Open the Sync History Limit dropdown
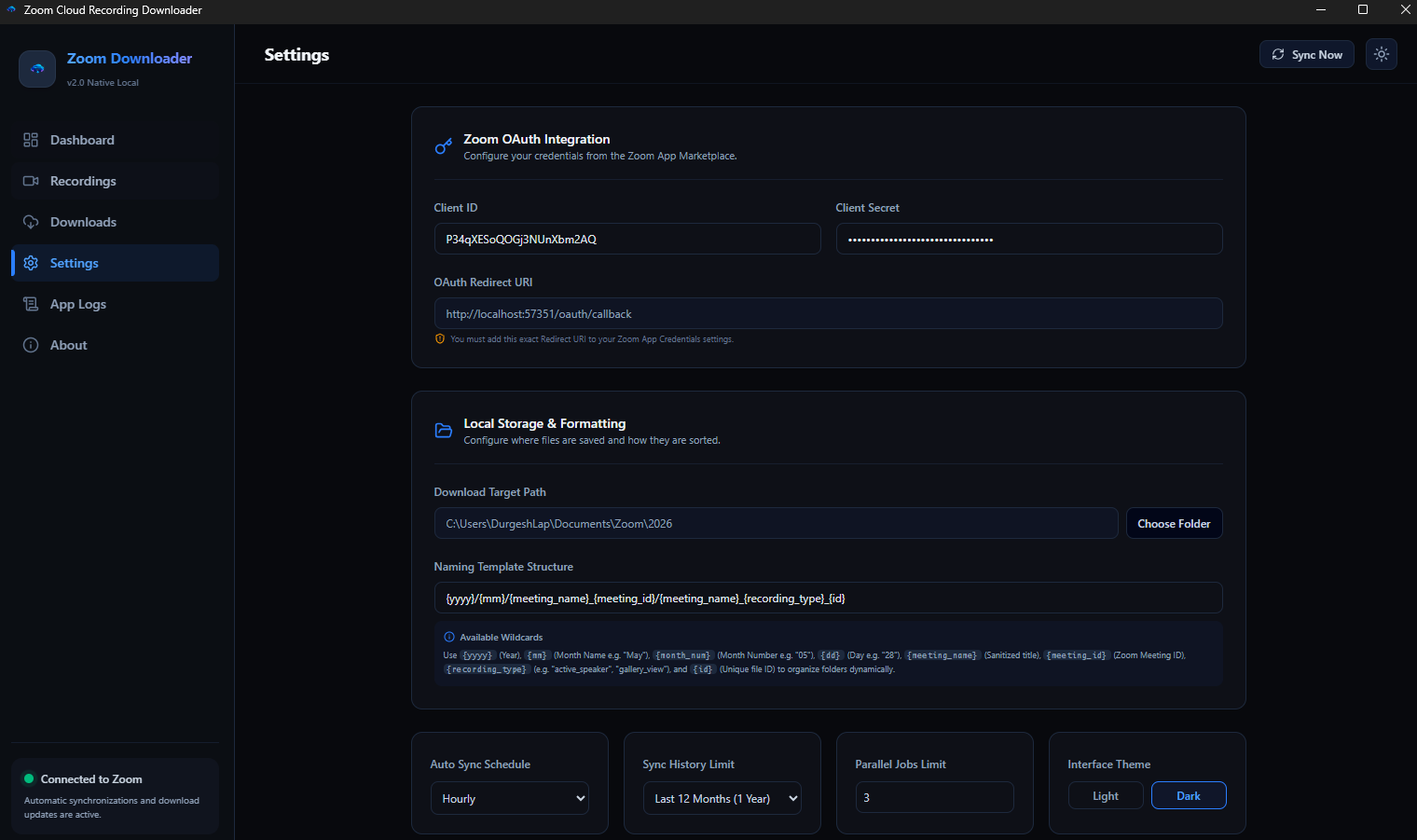The image size is (1417, 840). (x=722, y=798)
